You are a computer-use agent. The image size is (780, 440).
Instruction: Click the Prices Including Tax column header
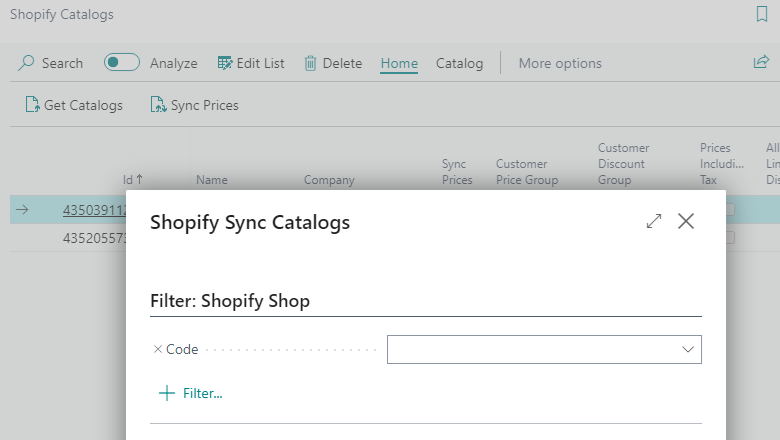click(721, 164)
